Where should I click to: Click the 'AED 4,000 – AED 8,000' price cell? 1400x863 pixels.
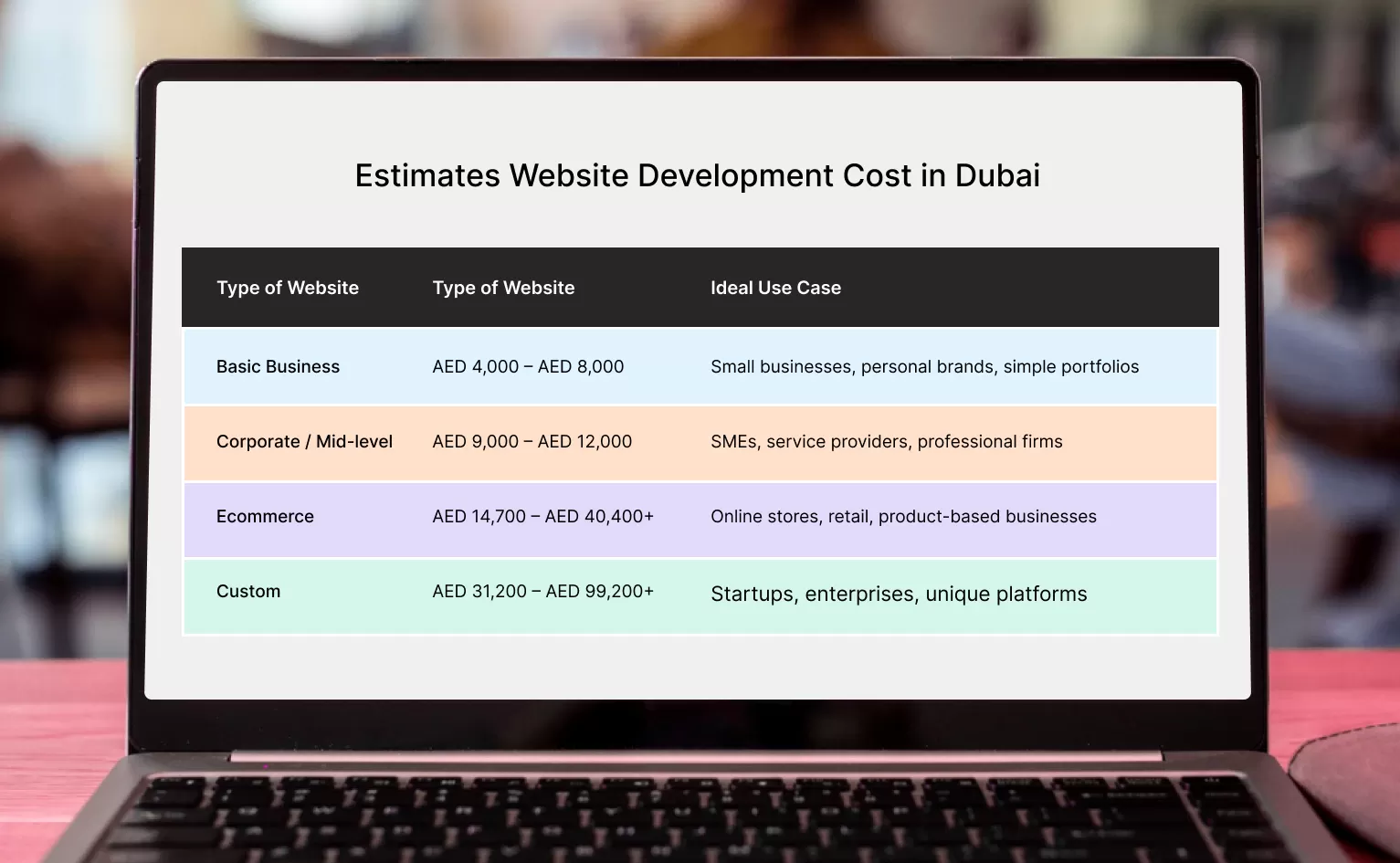(x=528, y=366)
